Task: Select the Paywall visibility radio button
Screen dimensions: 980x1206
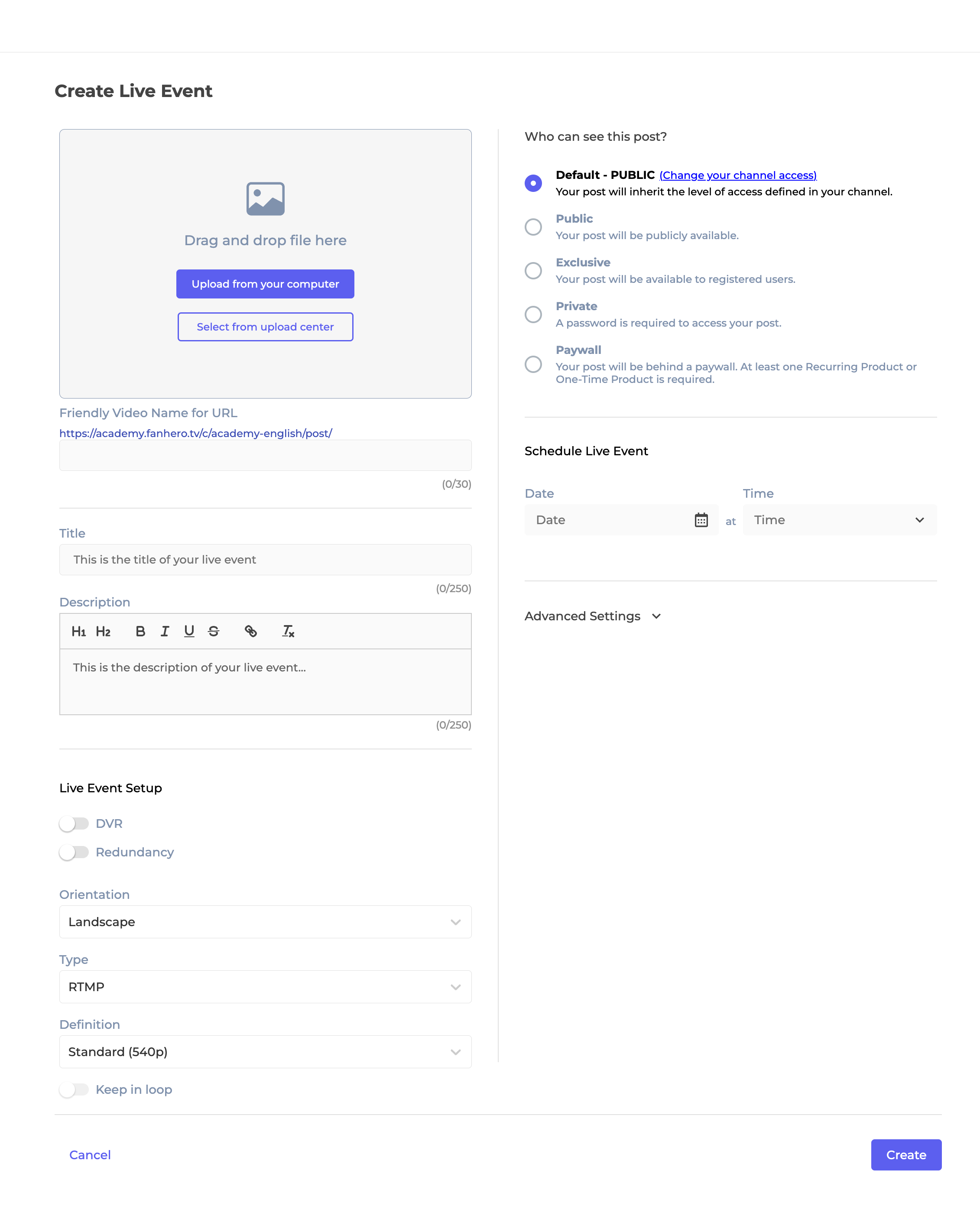Action: (x=533, y=364)
